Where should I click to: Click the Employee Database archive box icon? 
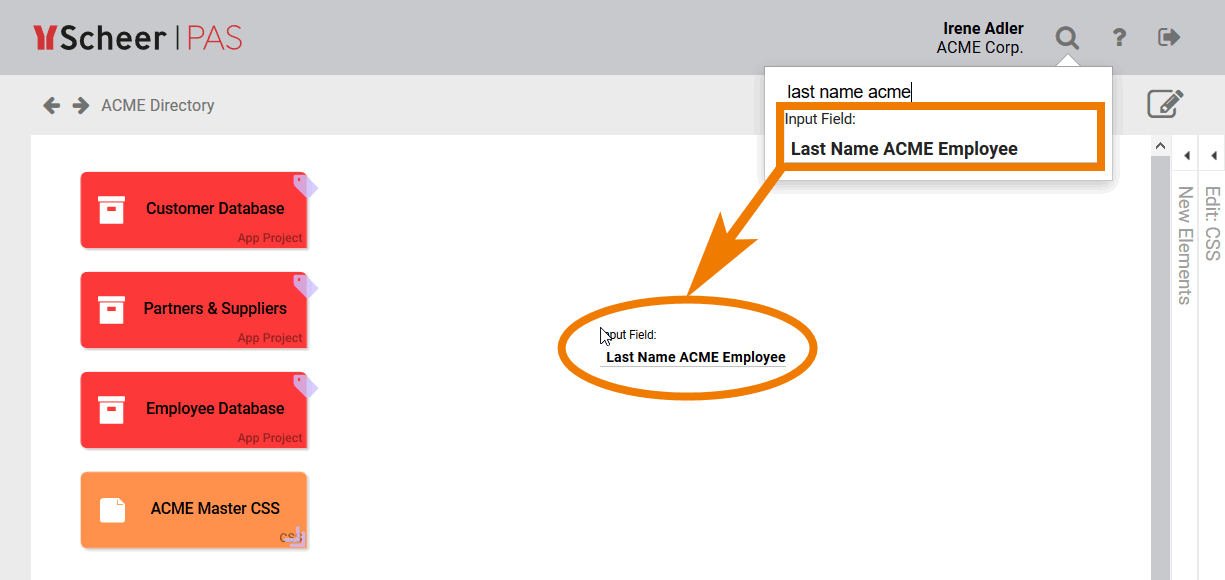coord(112,409)
